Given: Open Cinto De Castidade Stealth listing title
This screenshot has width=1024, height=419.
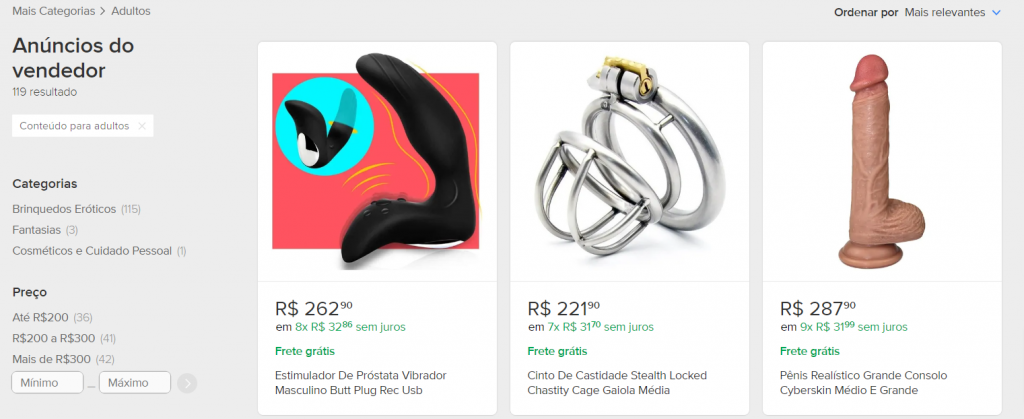Looking at the screenshot, I should [617, 383].
